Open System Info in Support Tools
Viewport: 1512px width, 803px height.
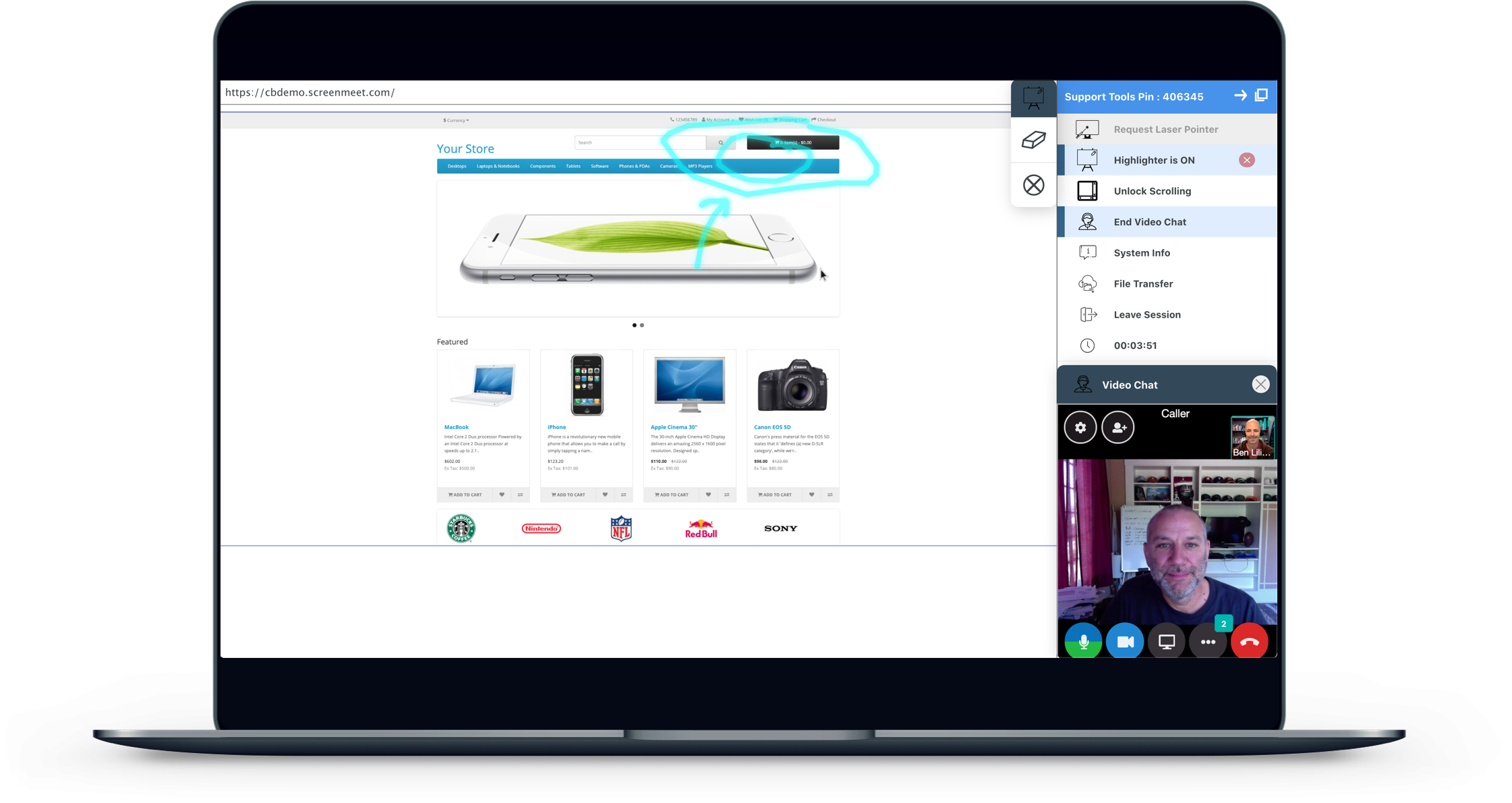[x=1142, y=252]
